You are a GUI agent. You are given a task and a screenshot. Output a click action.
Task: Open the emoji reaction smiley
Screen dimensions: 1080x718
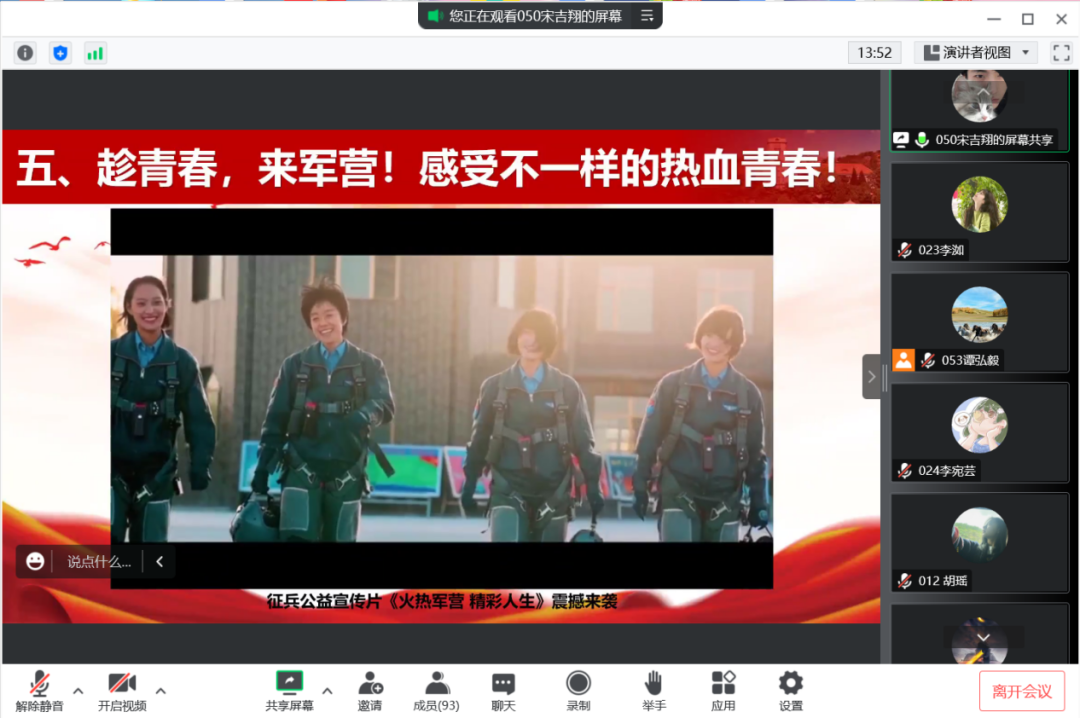[x=35, y=562]
